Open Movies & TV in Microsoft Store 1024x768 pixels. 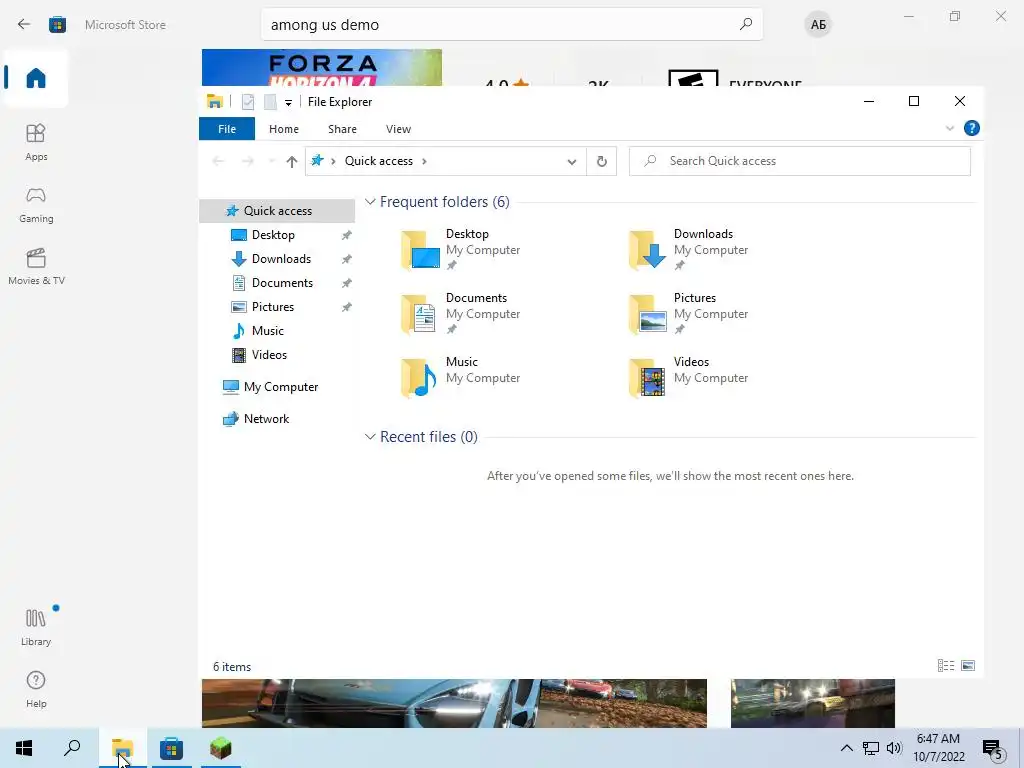(x=36, y=266)
